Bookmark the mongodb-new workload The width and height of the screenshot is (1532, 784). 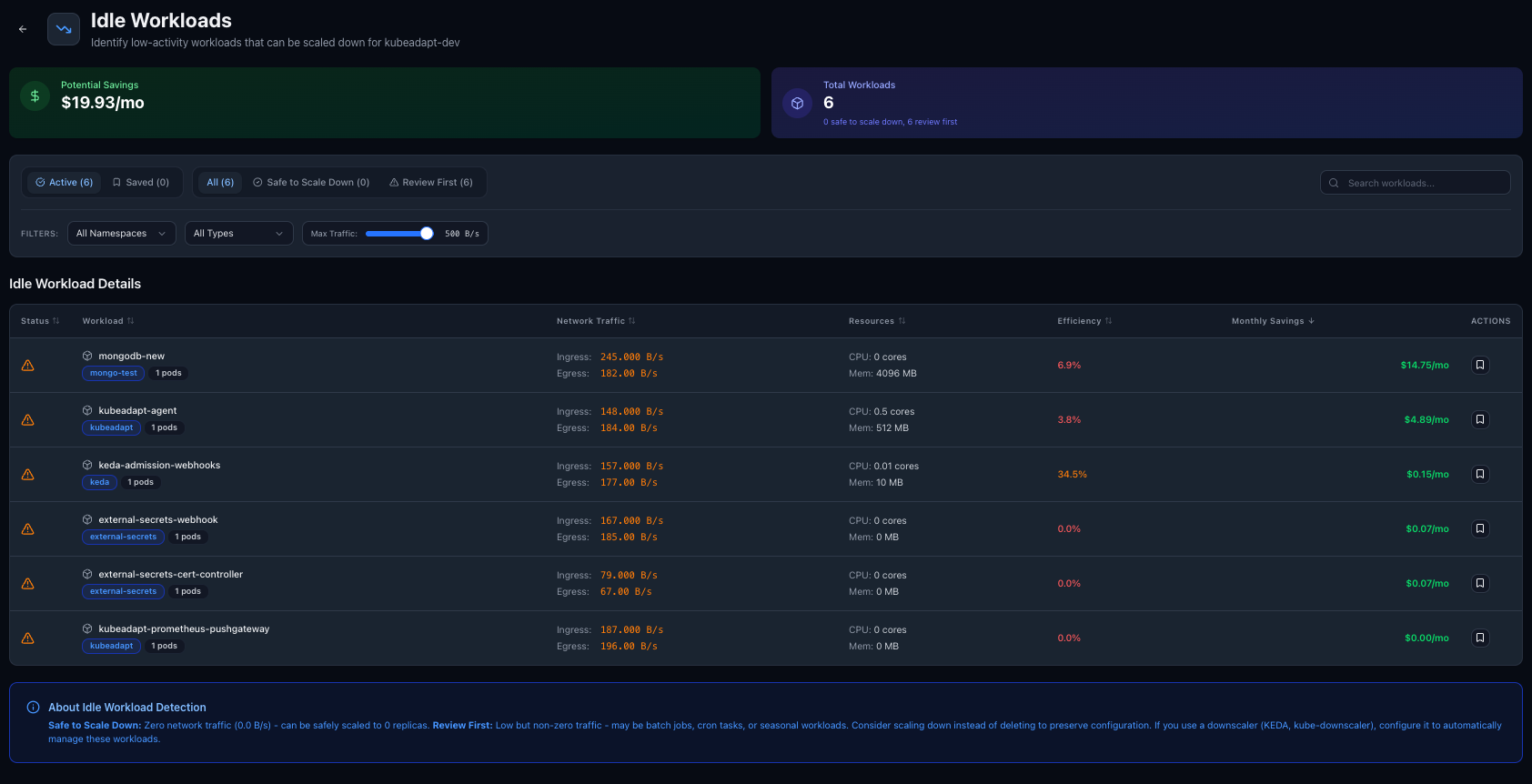(x=1479, y=365)
